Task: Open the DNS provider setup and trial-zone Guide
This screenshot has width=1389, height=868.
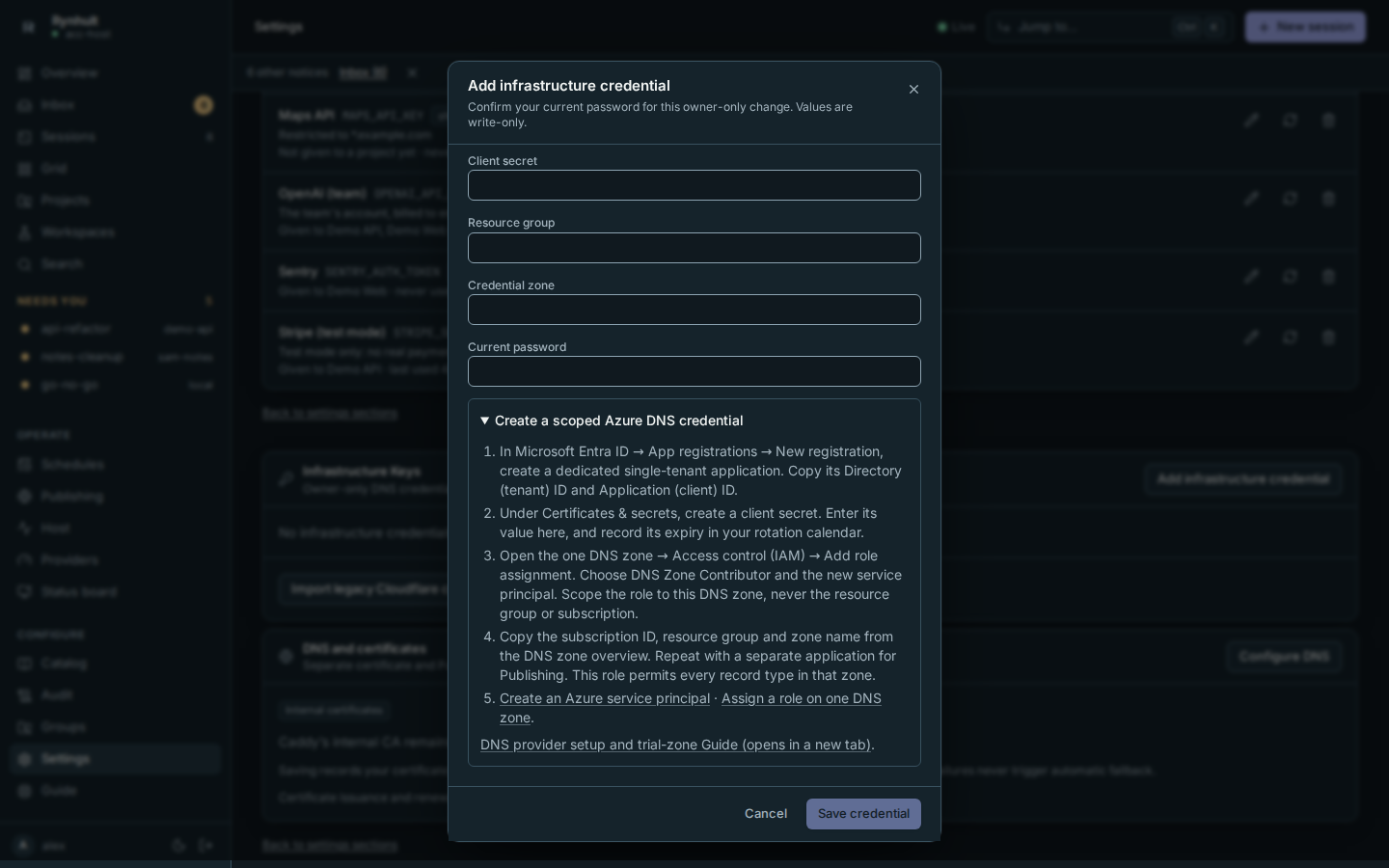Action: coord(675,745)
